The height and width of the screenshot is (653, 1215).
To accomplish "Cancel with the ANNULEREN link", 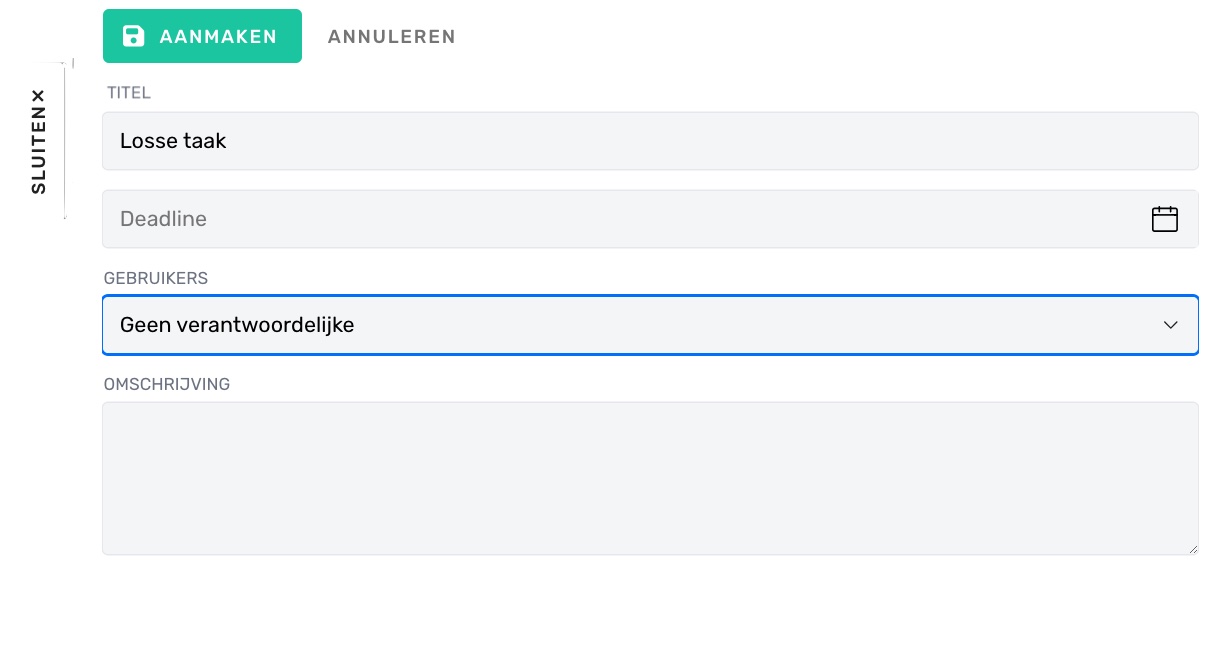I will coord(392,37).
